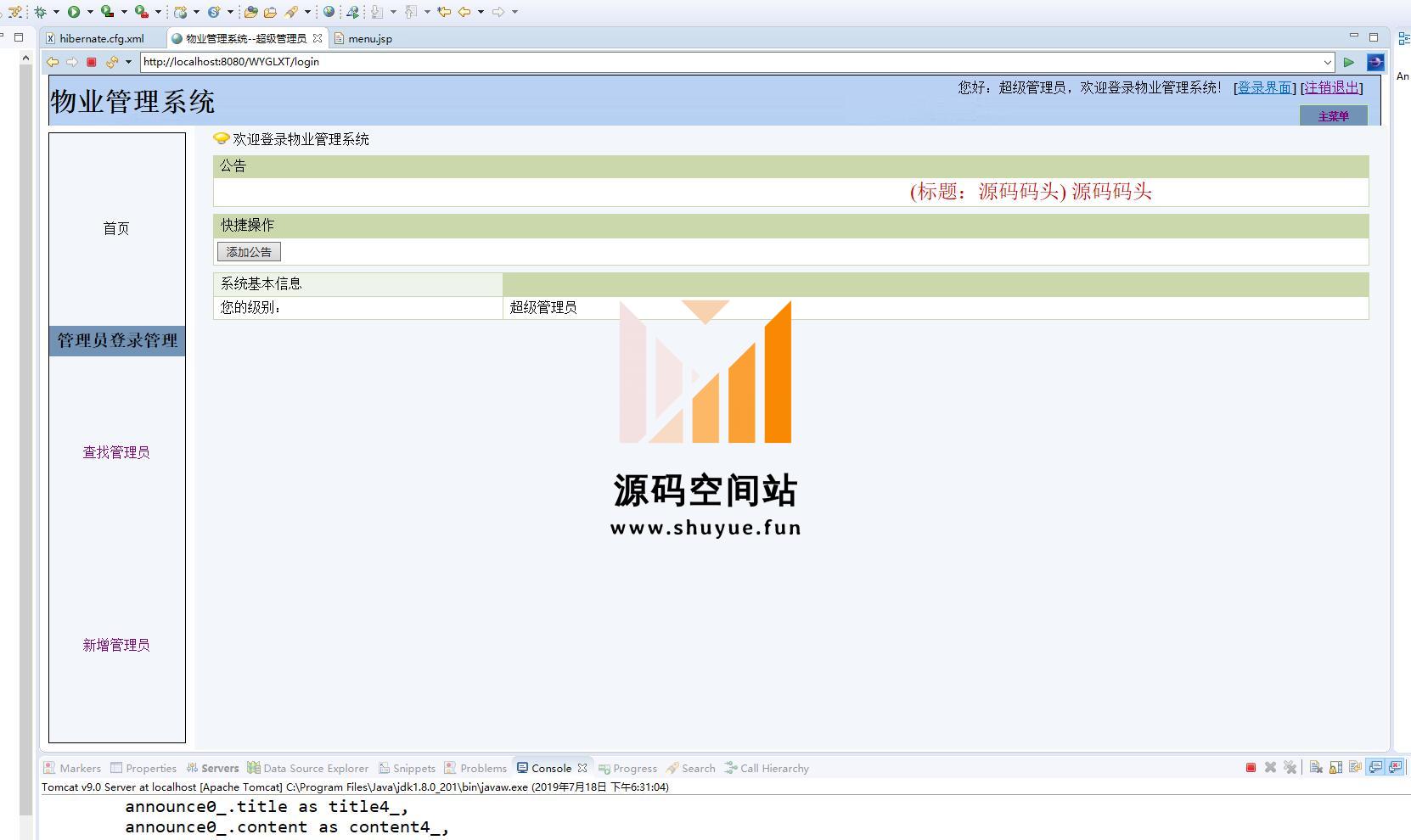Open the Debug dropdown arrow
Image resolution: width=1411 pixels, height=840 pixels.
[x=56, y=12]
